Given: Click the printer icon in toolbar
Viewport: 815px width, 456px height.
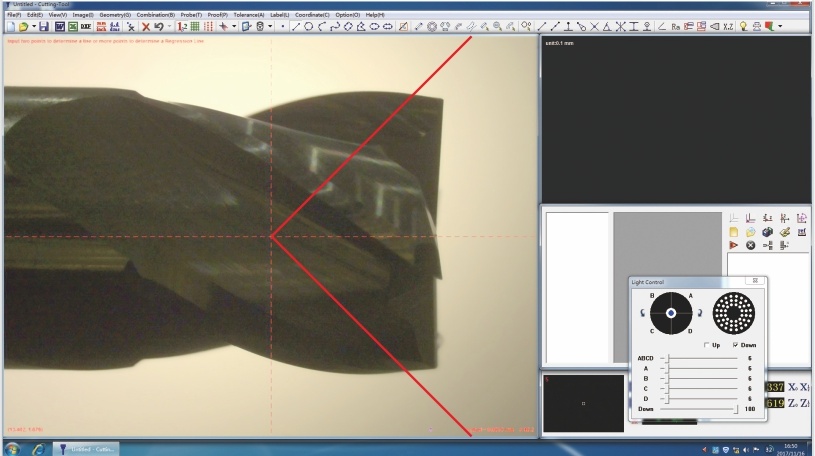Looking at the screenshot, I should click(x=758, y=26).
